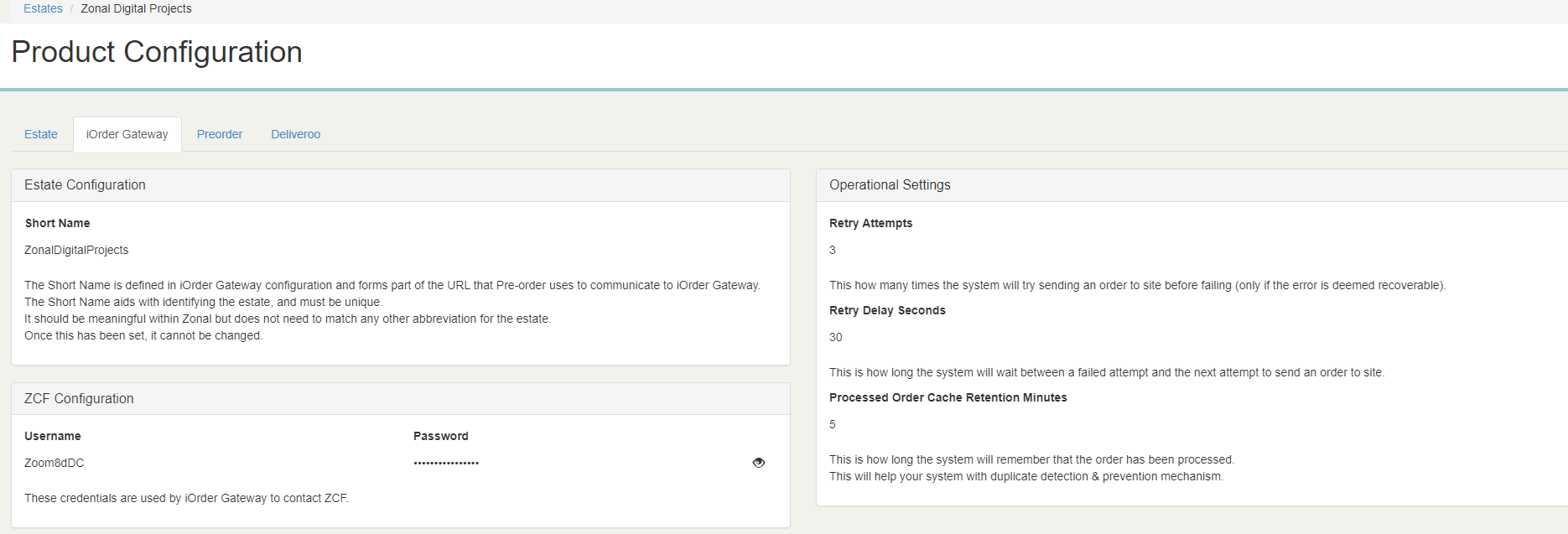Viewport: 1568px width, 534px height.
Task: Click the Retry Delay Seconds value 30
Action: point(836,337)
